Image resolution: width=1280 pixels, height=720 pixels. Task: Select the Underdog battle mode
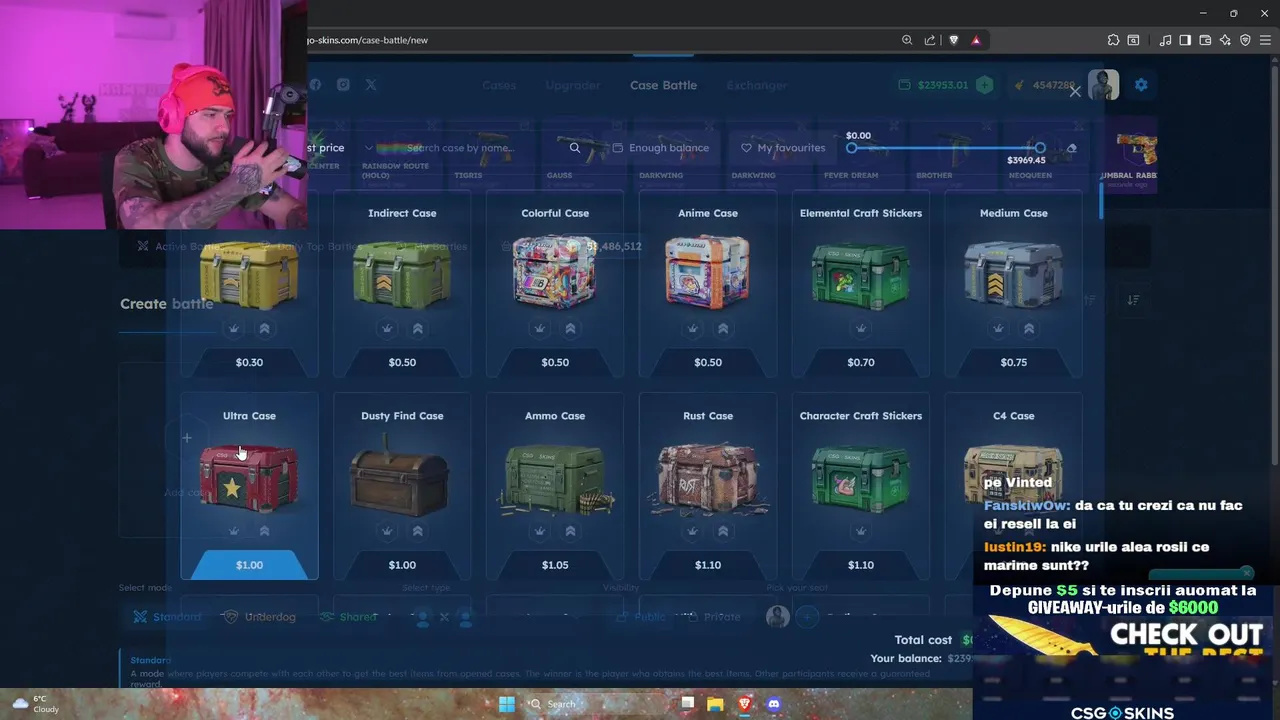click(260, 617)
